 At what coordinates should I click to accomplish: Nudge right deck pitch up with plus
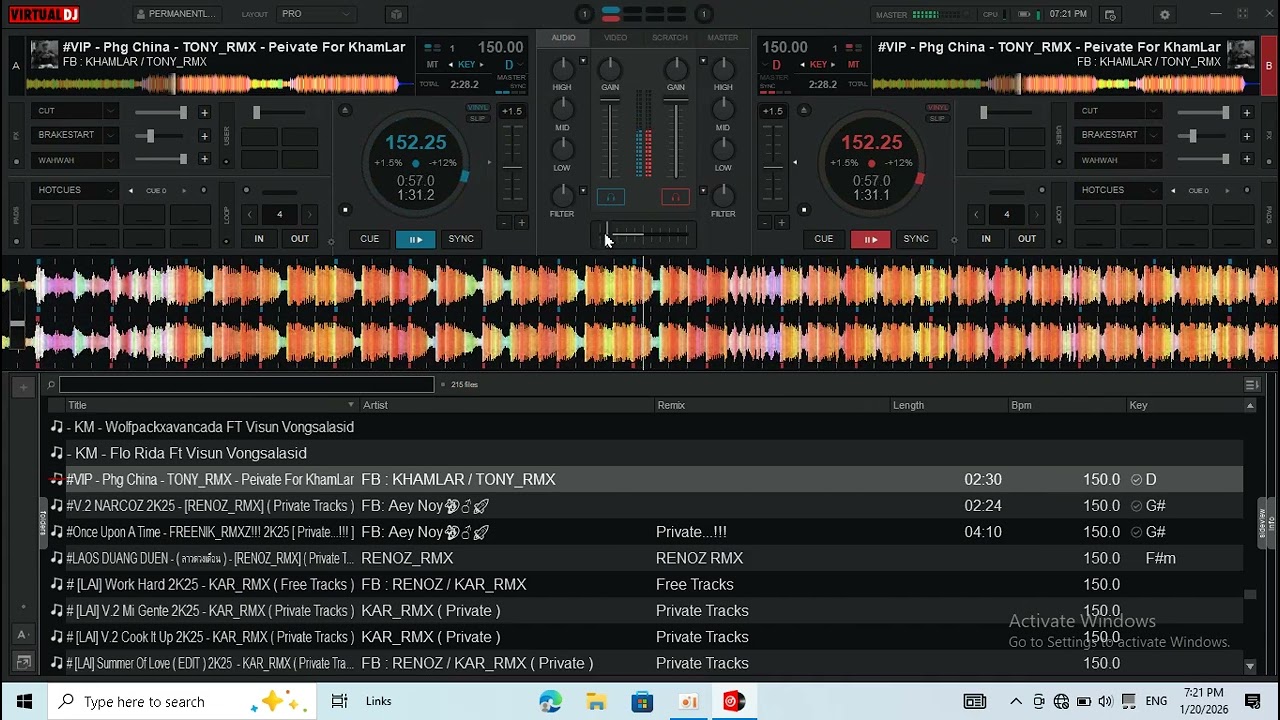(781, 223)
